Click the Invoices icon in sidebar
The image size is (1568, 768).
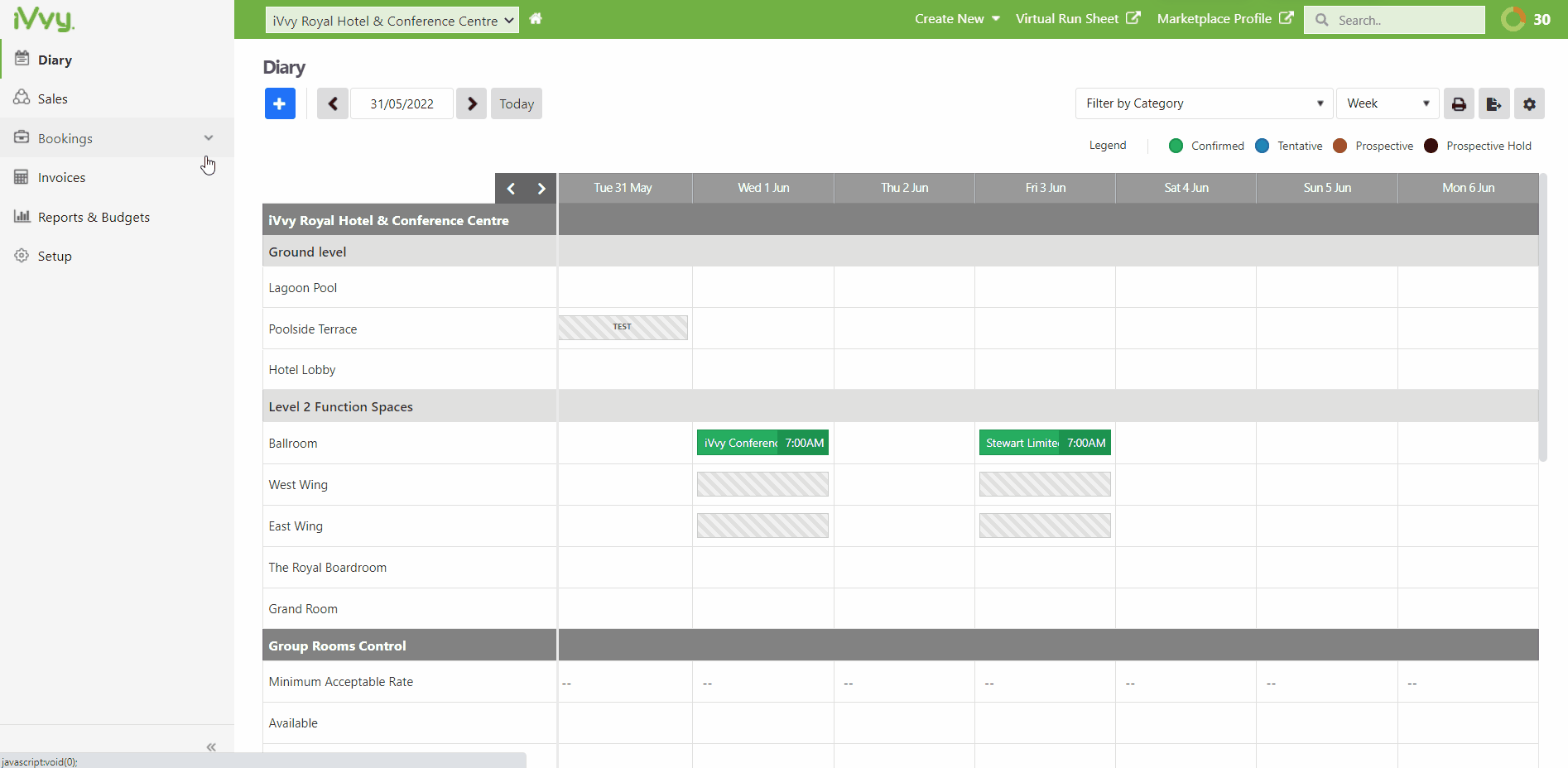click(x=22, y=177)
